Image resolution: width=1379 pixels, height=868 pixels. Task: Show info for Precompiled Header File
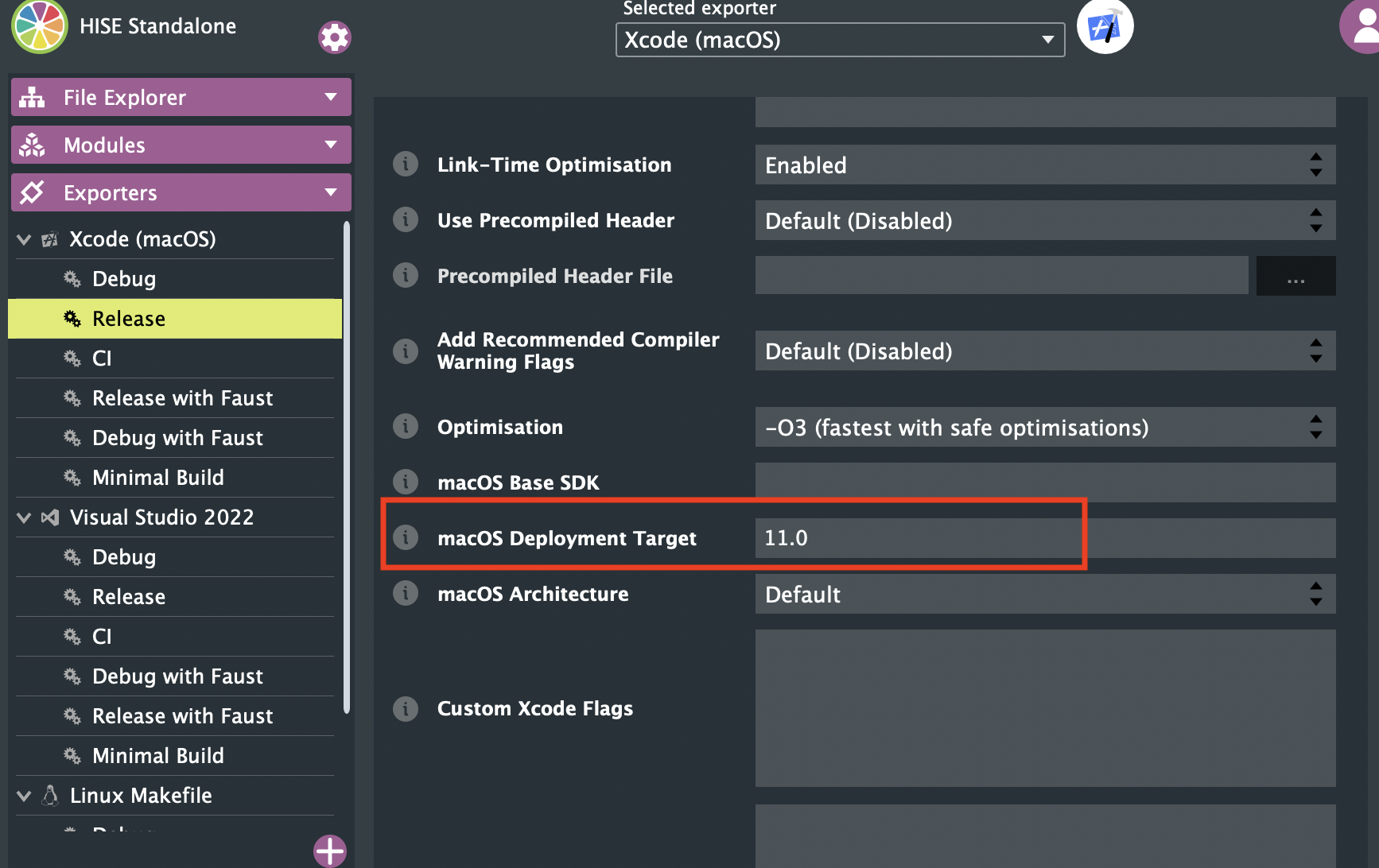(406, 275)
